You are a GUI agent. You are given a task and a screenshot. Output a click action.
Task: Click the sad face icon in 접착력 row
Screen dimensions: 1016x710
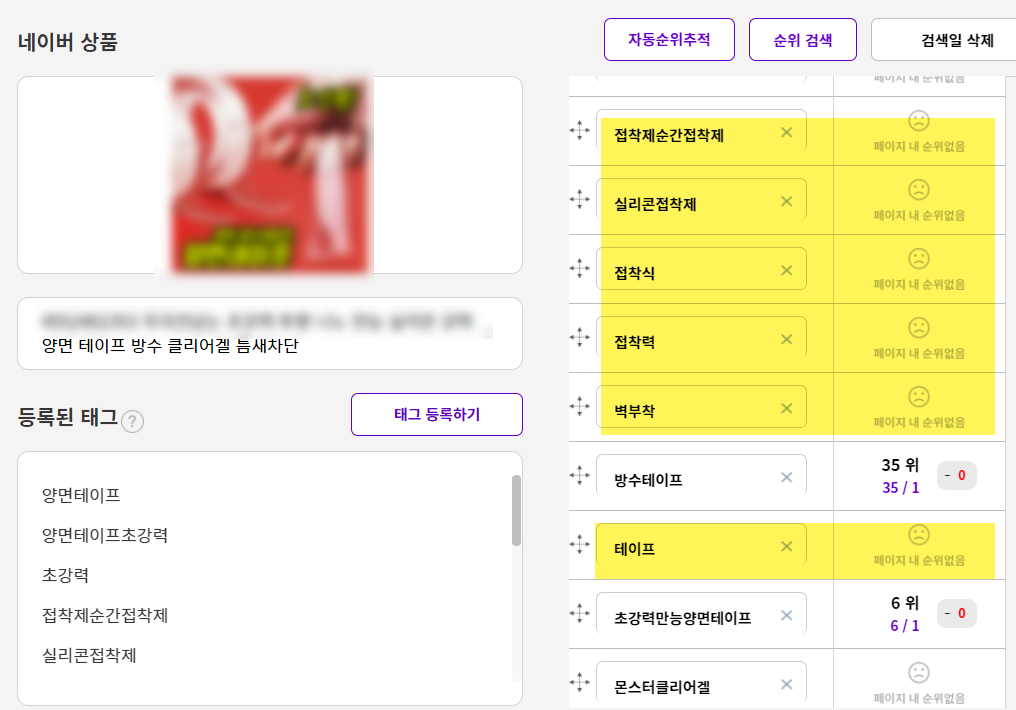point(919,328)
